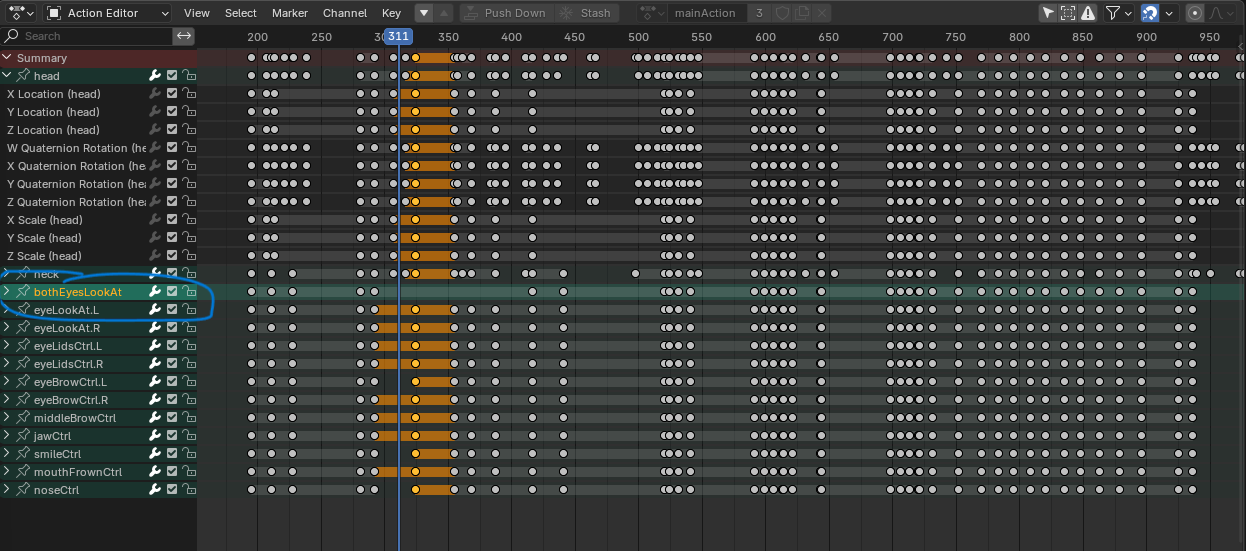Click the action layer down arrow

coord(423,13)
